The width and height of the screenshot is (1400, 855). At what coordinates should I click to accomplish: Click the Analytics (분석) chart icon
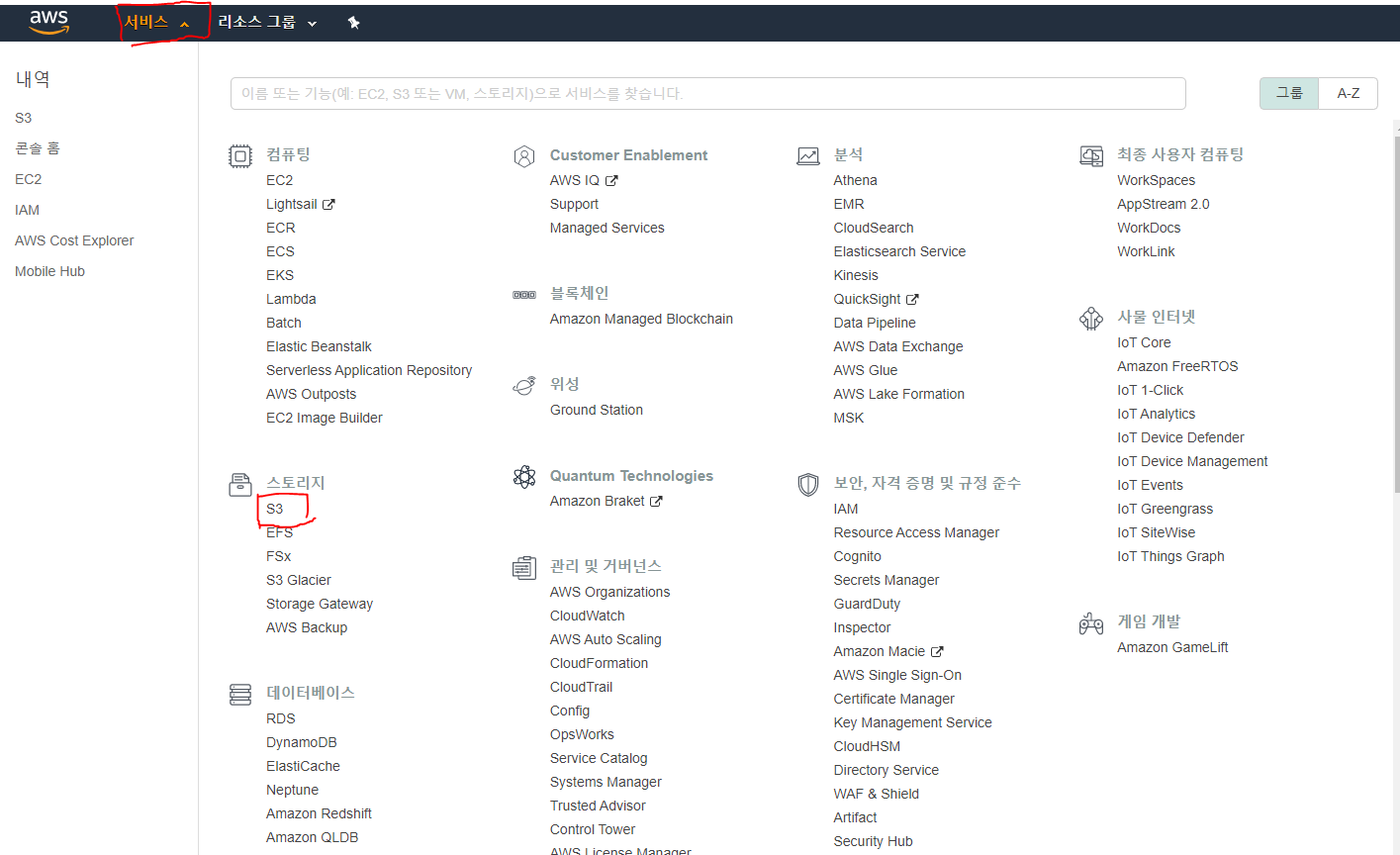click(808, 155)
